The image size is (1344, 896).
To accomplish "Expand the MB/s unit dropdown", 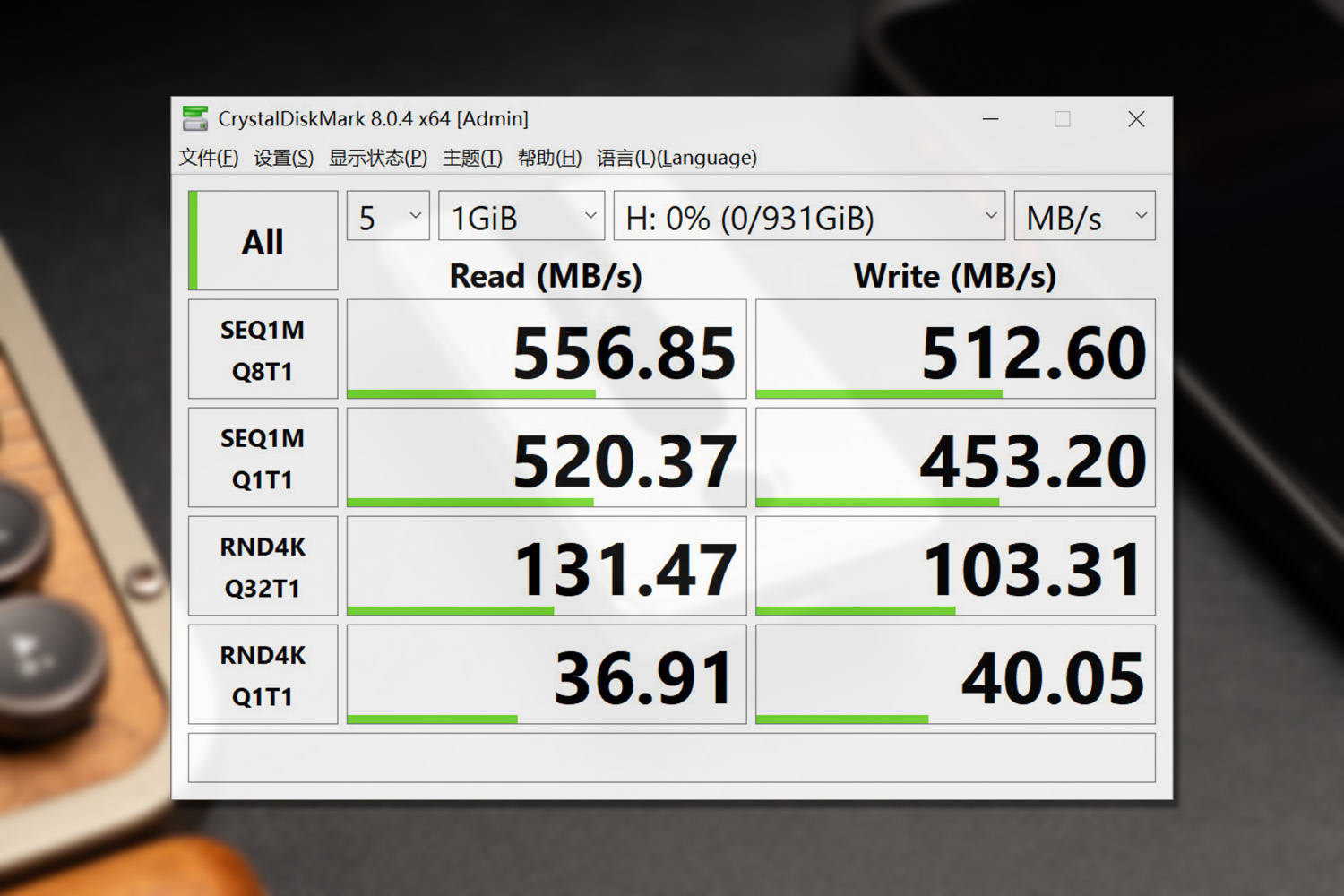I will [1084, 216].
